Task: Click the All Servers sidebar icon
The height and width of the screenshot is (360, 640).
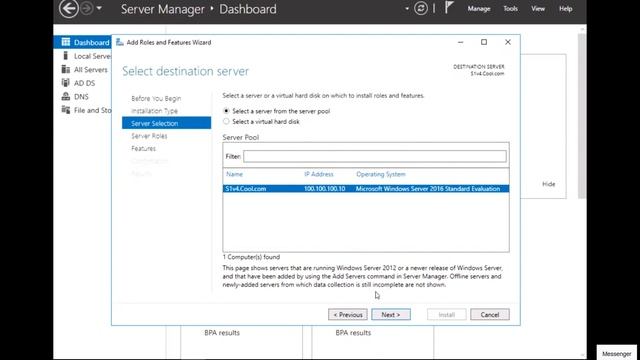Action: [x=65, y=69]
